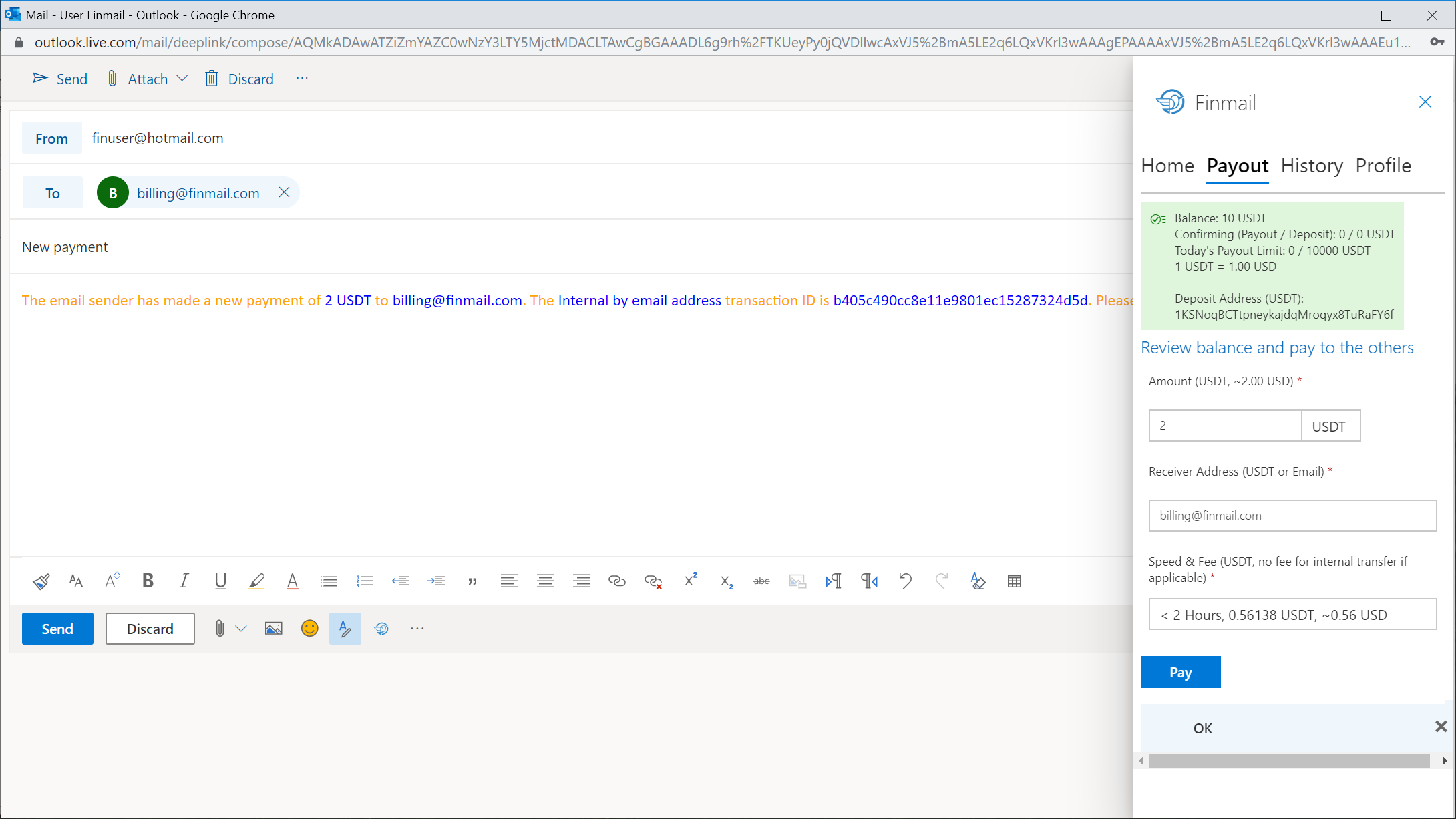Open the History tab
The image size is (1456, 819).
coord(1312,166)
